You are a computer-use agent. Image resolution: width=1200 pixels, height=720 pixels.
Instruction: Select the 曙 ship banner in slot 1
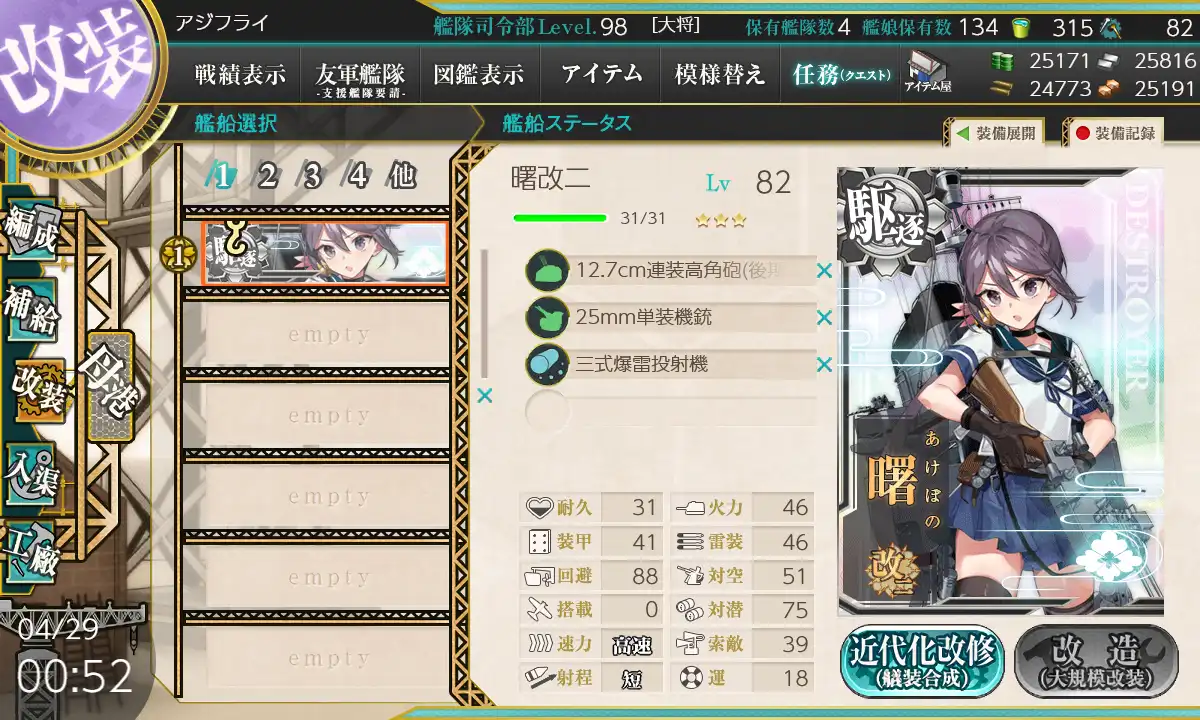tap(324, 253)
